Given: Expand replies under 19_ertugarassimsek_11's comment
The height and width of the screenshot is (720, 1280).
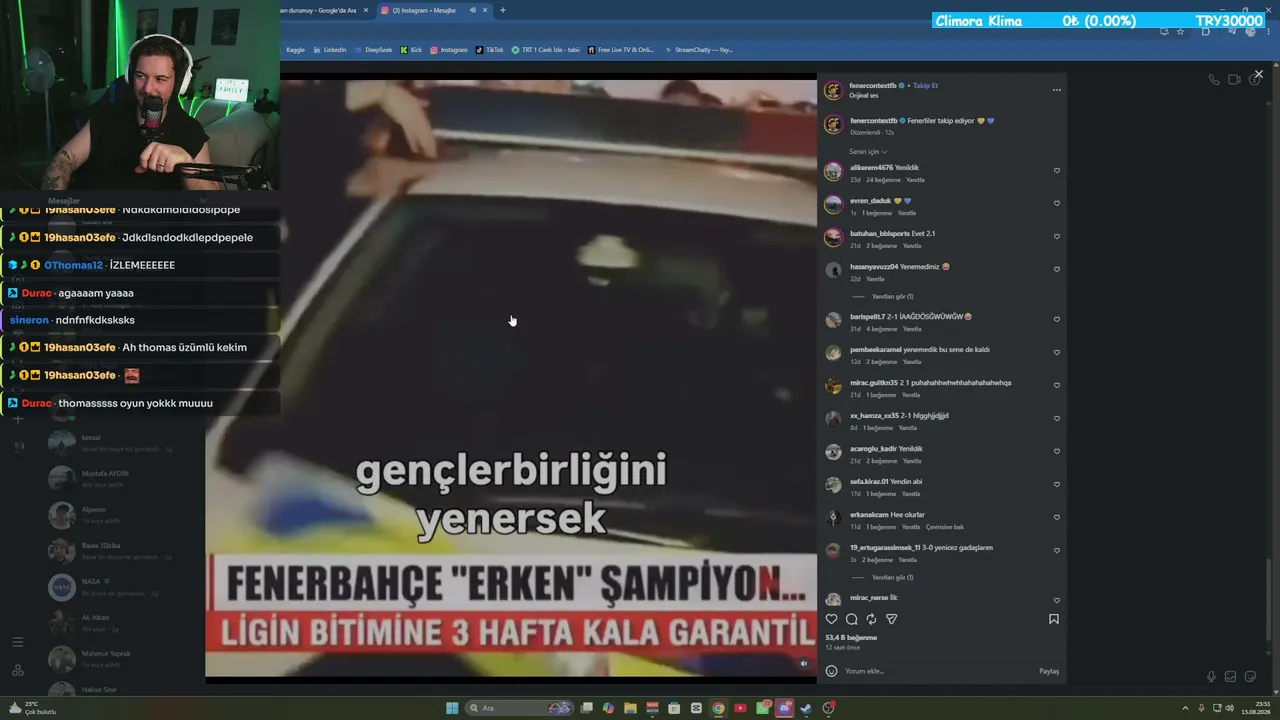Looking at the screenshot, I should coord(892,577).
